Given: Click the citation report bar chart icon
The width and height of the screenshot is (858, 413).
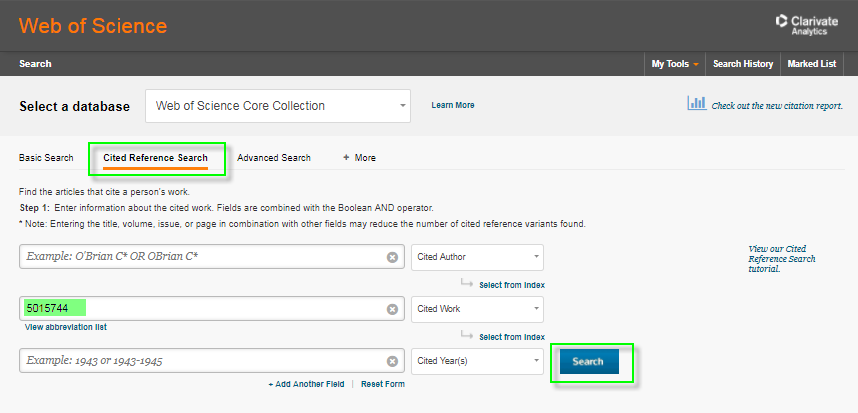Looking at the screenshot, I should 696,104.
